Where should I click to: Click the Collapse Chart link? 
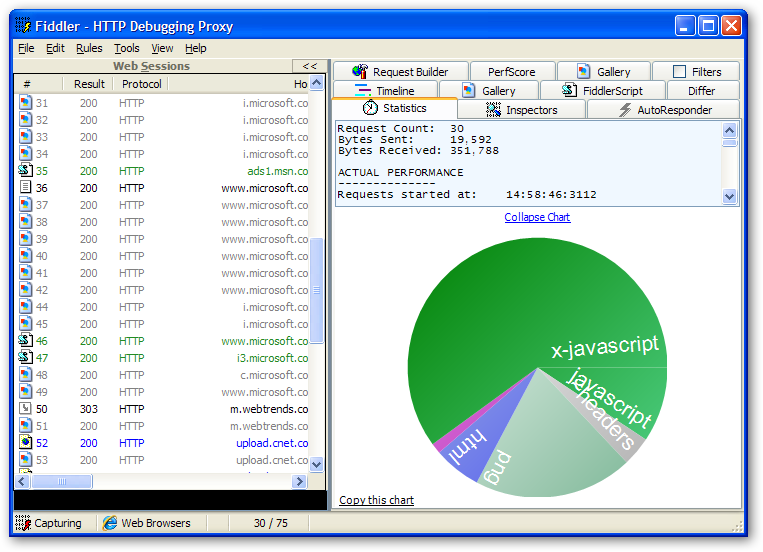click(x=537, y=217)
